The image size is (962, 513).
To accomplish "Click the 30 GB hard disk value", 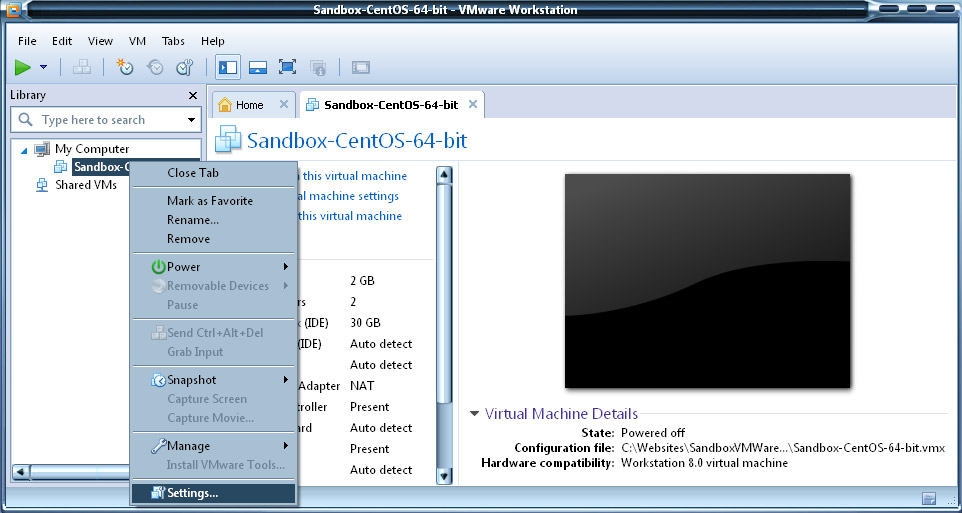I will [365, 323].
